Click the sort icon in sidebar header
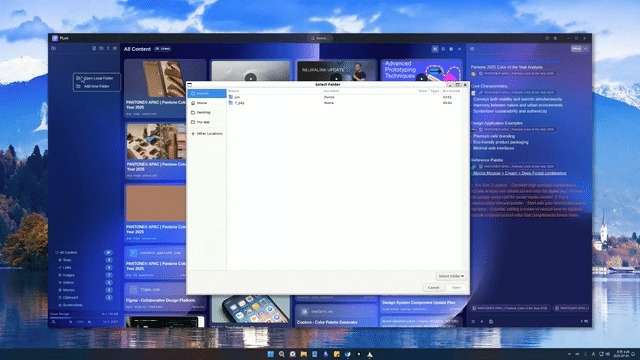 tap(108, 49)
